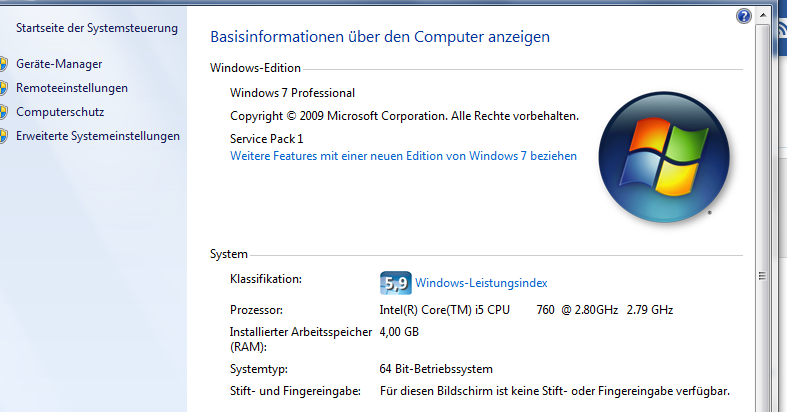Open Erweiterte Systemeinstellungen

(x=98, y=136)
